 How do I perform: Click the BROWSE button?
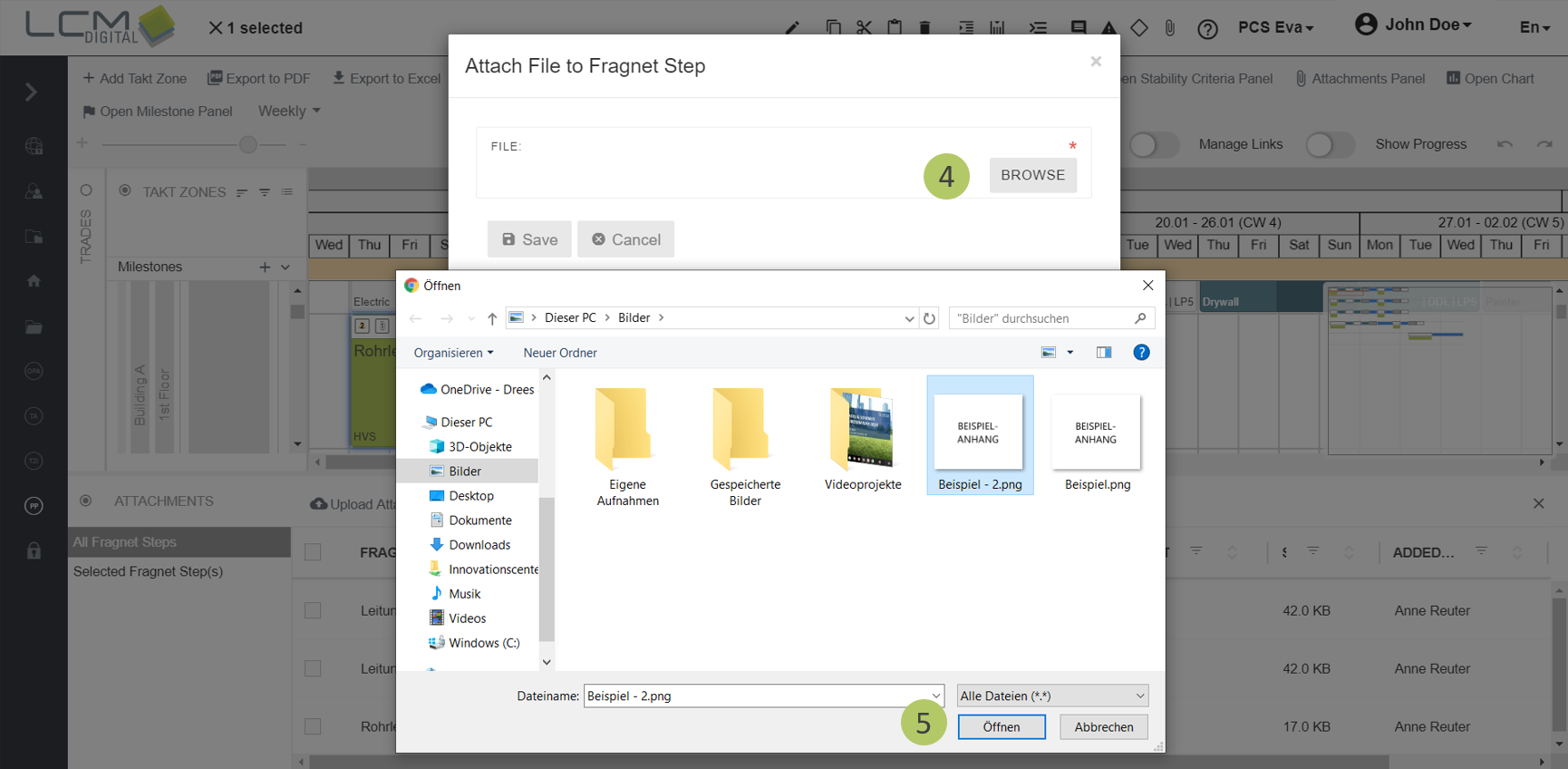coord(1032,175)
